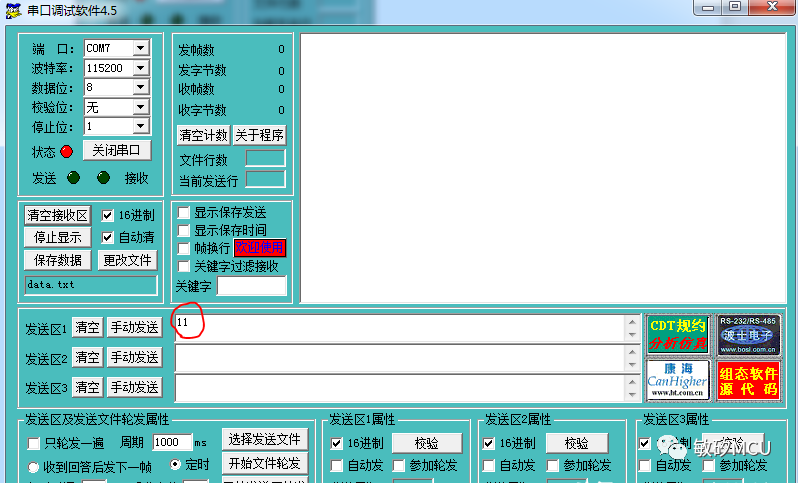Open the 康海 CanHigher banner
Screen dimensions: 798x483
[677, 379]
